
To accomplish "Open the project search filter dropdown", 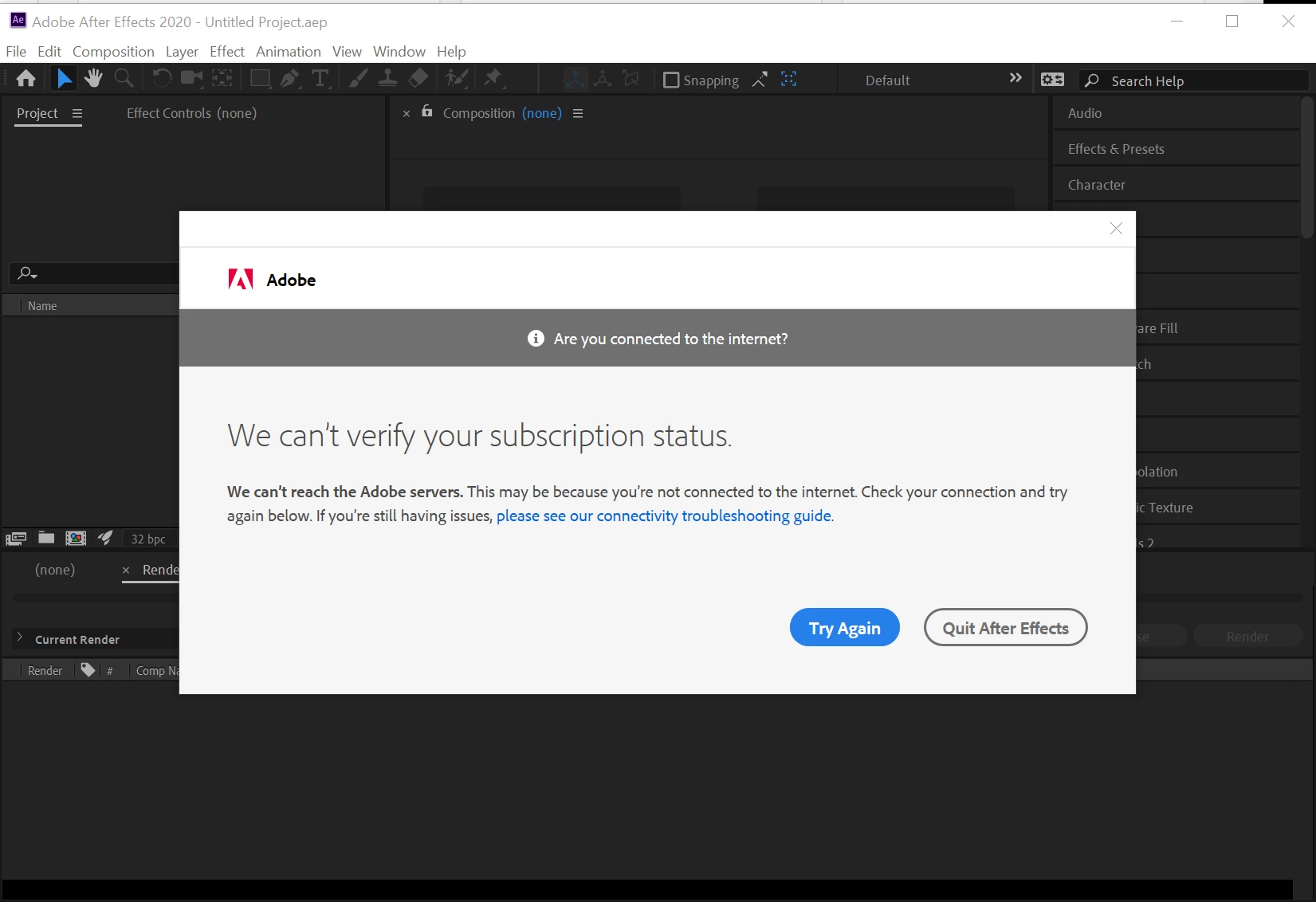I will 28,273.
